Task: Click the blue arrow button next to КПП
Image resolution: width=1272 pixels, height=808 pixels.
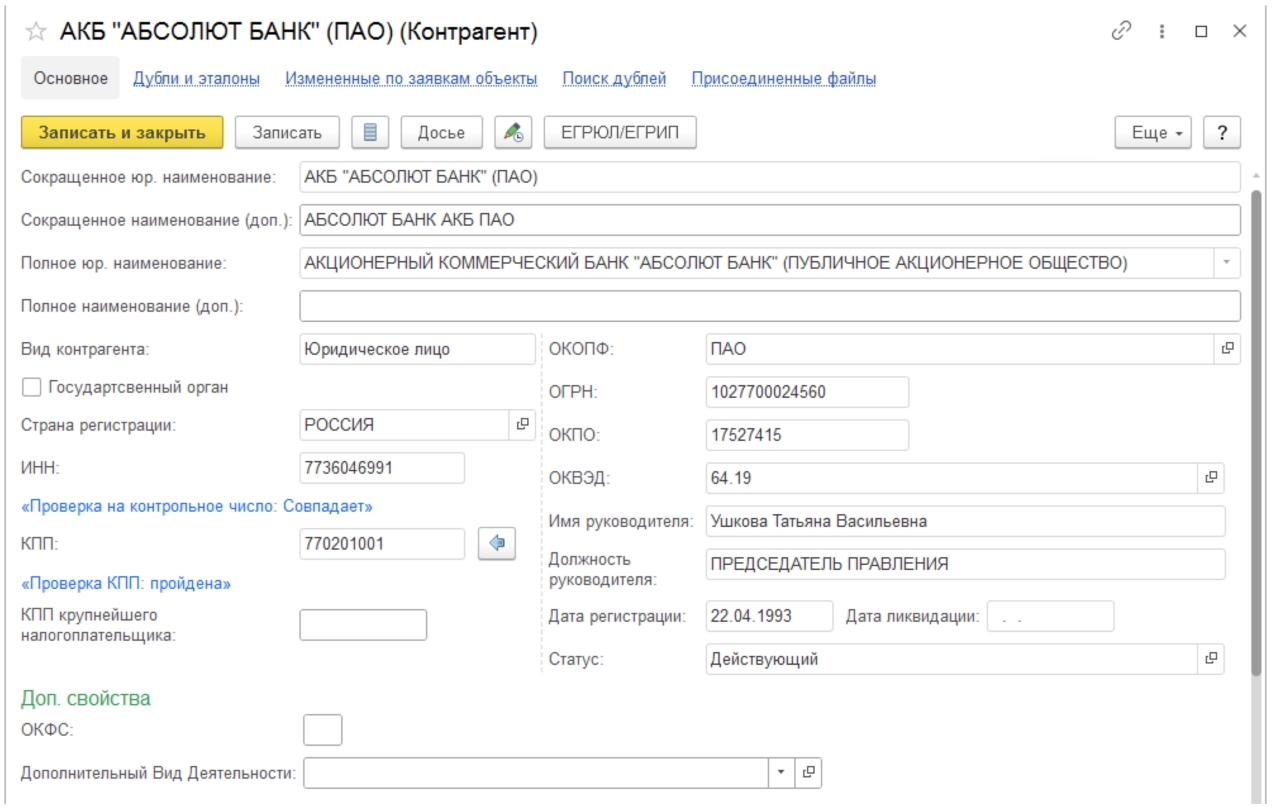Action: tap(496, 544)
